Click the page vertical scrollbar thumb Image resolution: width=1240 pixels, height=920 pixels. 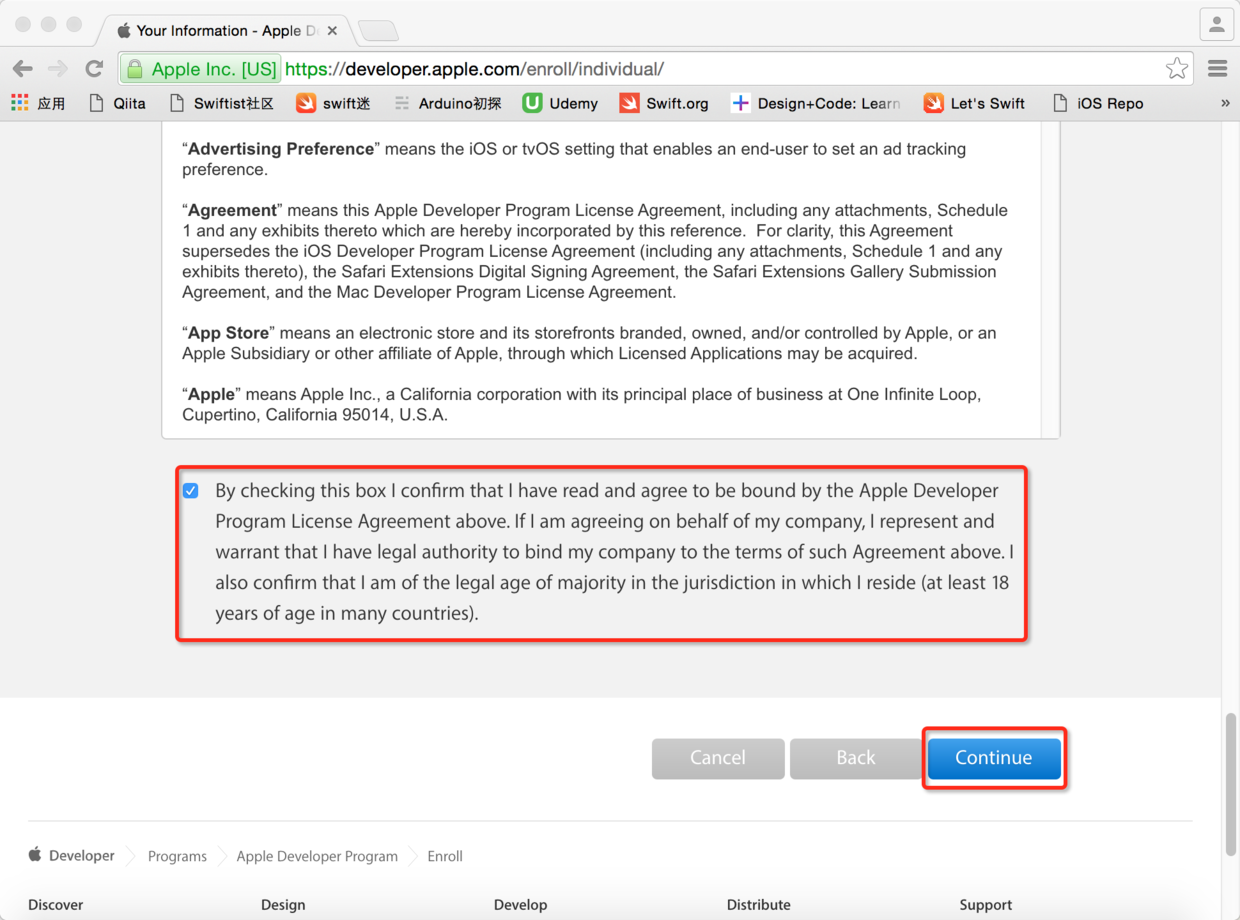click(x=1231, y=784)
